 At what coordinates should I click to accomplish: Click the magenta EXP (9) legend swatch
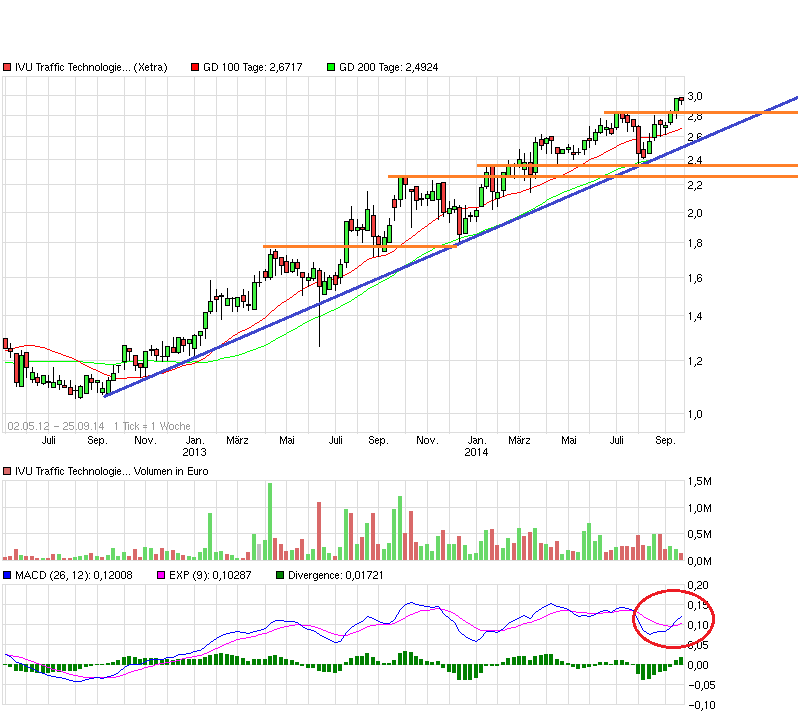(x=161, y=575)
